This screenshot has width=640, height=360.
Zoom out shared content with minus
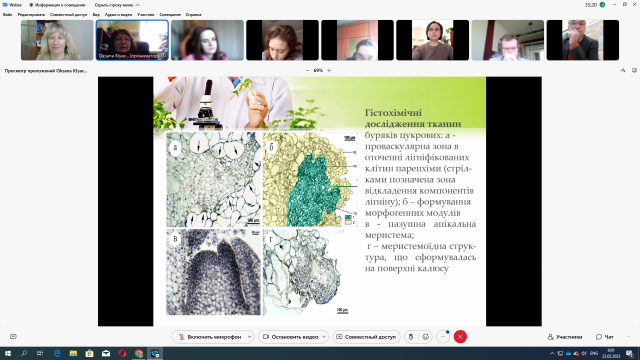point(307,71)
